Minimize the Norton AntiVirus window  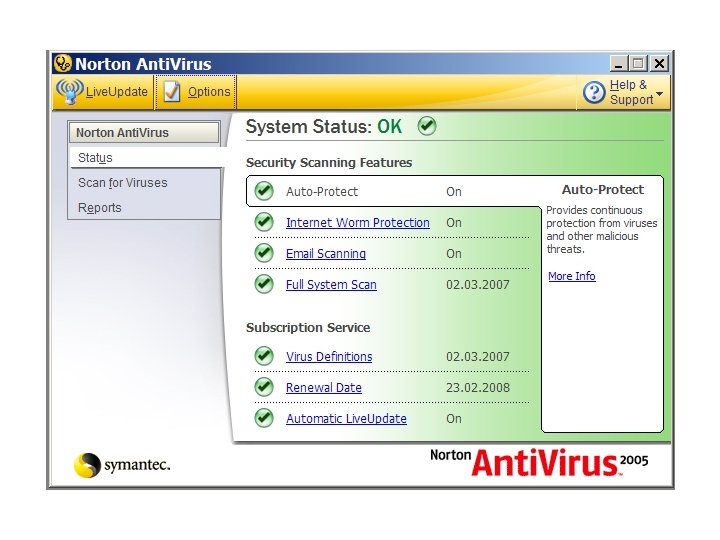(x=619, y=63)
